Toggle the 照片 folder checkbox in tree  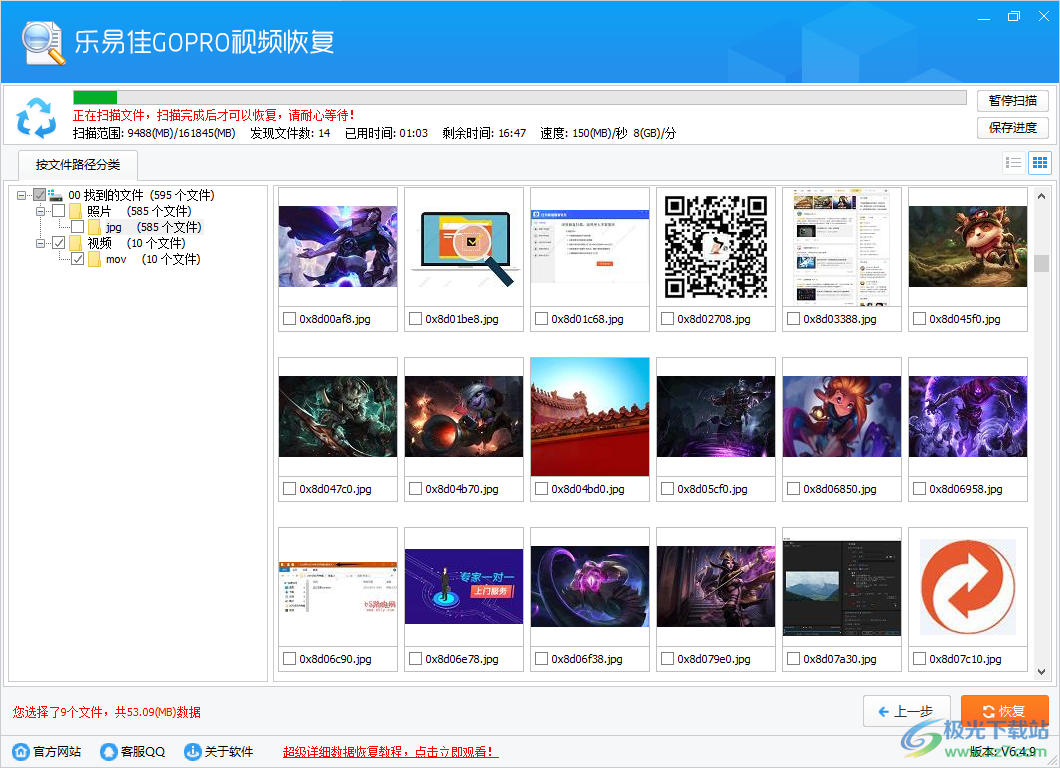pyautogui.click(x=59, y=211)
